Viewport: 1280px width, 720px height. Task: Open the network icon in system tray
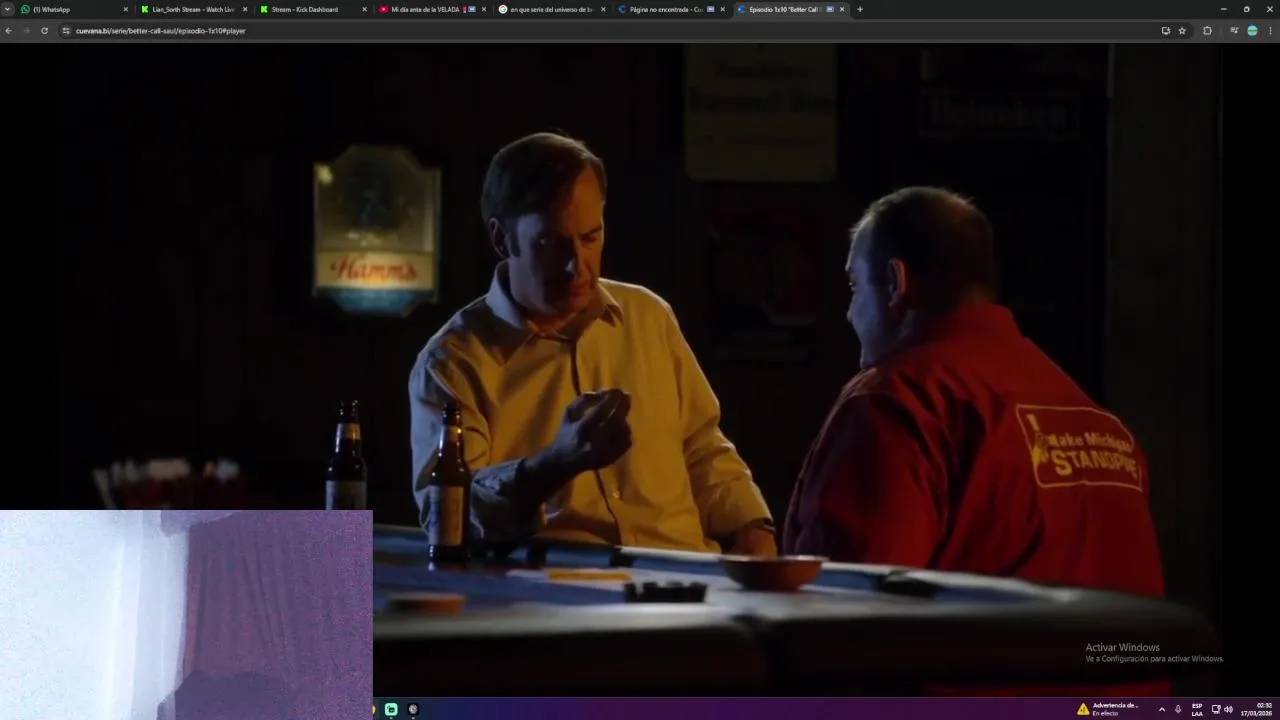tap(1216, 709)
